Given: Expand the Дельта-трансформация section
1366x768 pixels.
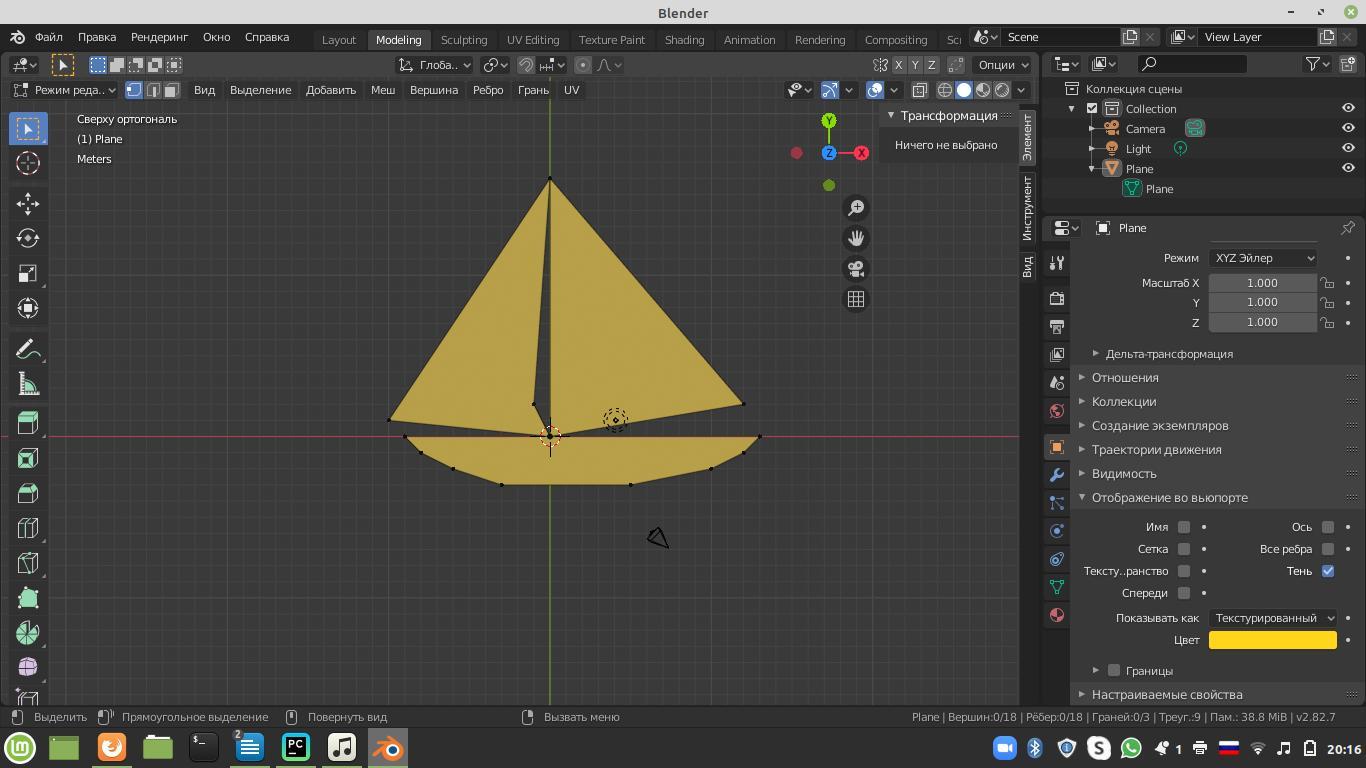Looking at the screenshot, I should coord(1168,354).
